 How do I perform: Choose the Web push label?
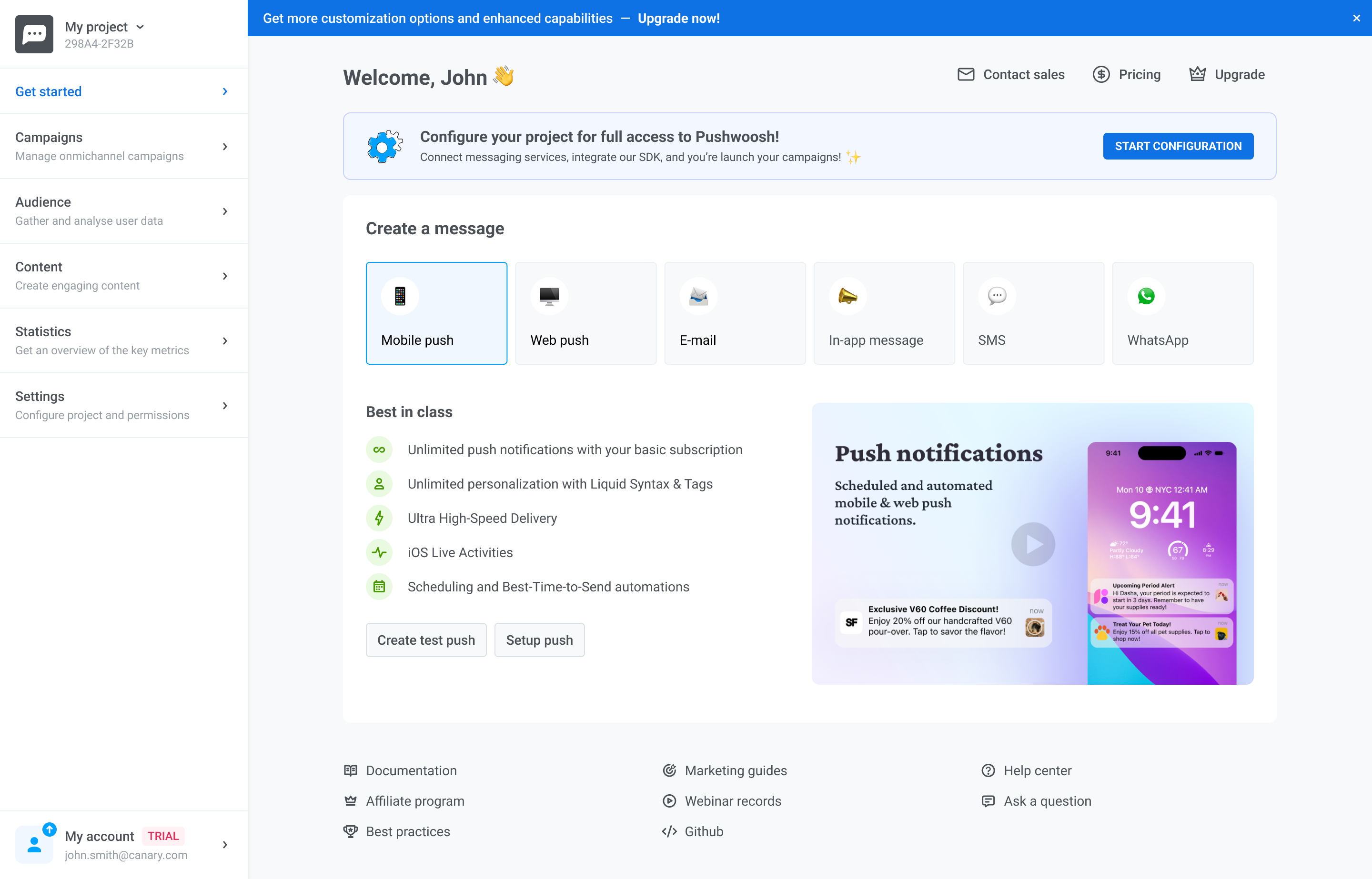[560, 340]
